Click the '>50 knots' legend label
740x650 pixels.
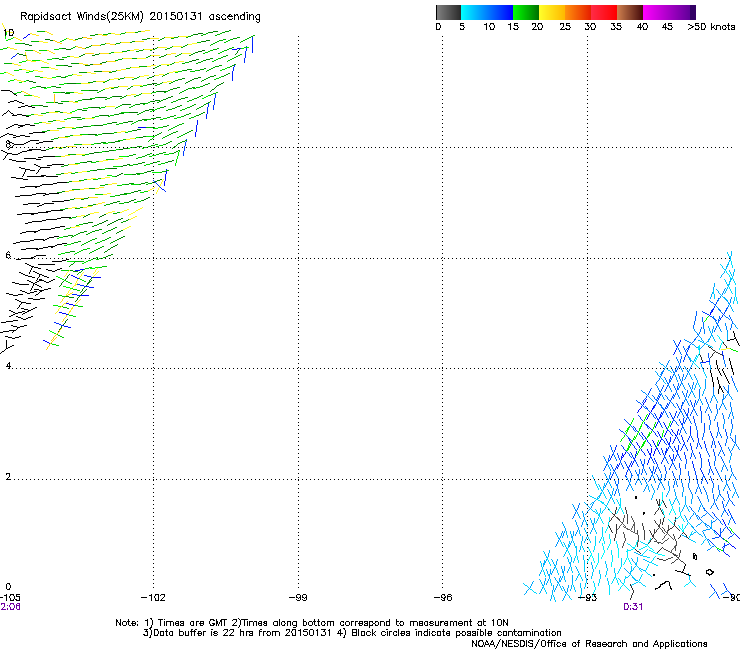[711, 27]
